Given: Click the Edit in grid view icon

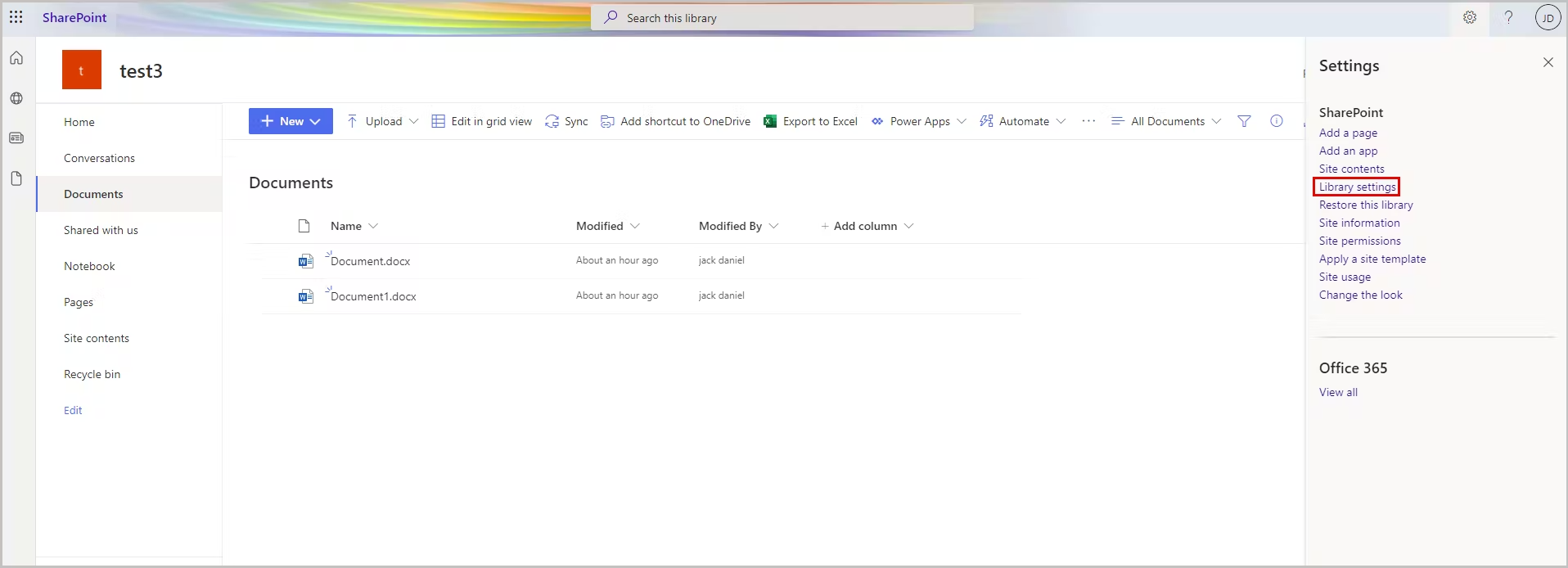Looking at the screenshot, I should (x=439, y=121).
